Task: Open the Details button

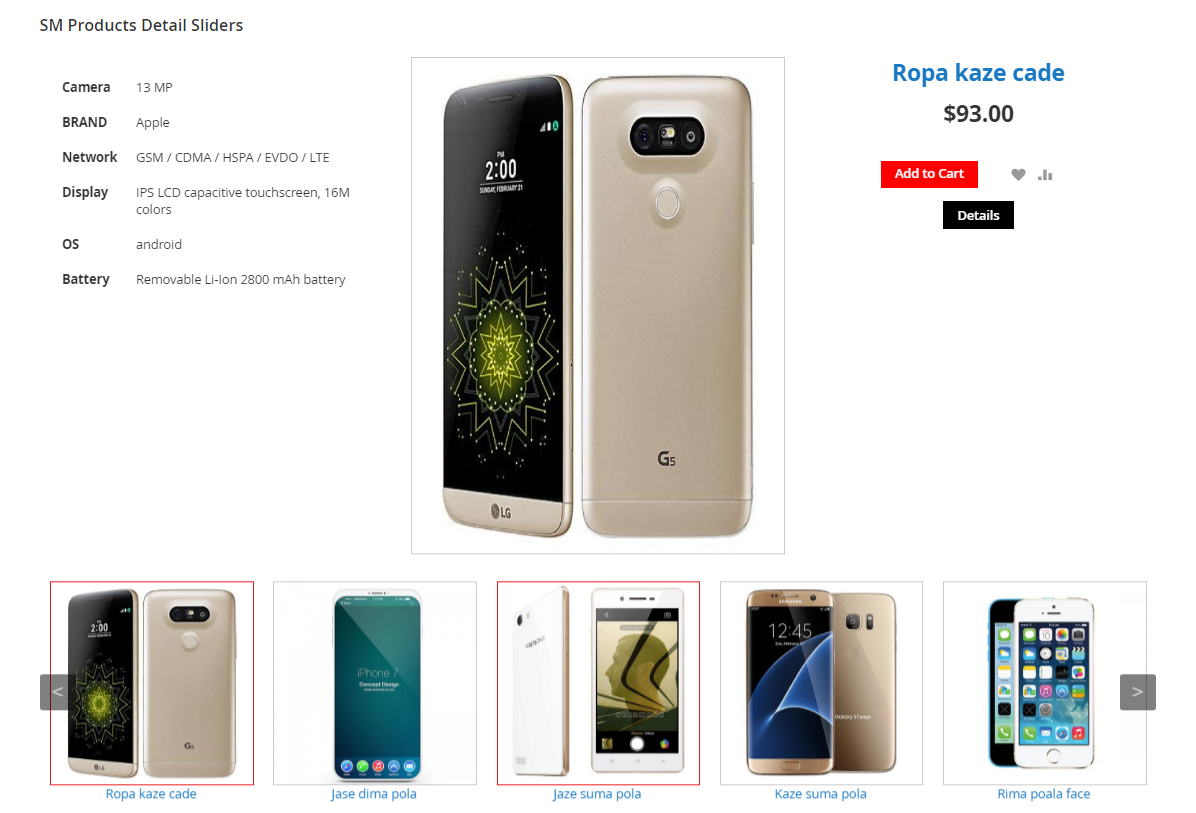Action: pos(978,215)
